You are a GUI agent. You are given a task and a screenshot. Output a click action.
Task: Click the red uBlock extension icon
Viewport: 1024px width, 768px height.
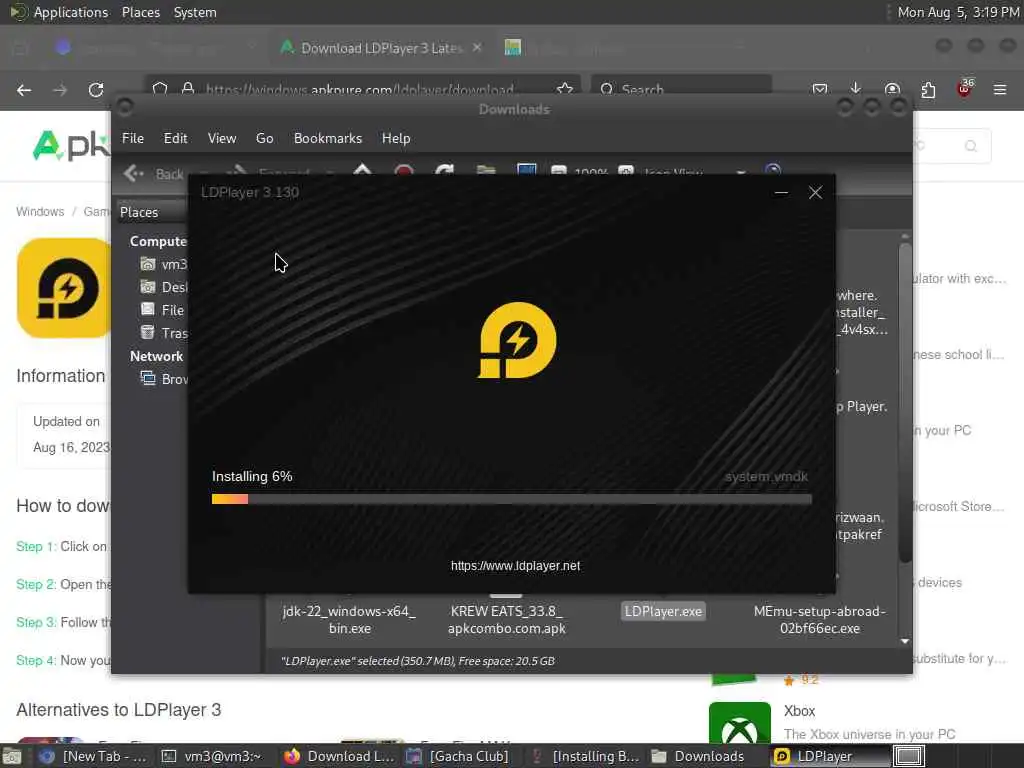tap(965, 88)
